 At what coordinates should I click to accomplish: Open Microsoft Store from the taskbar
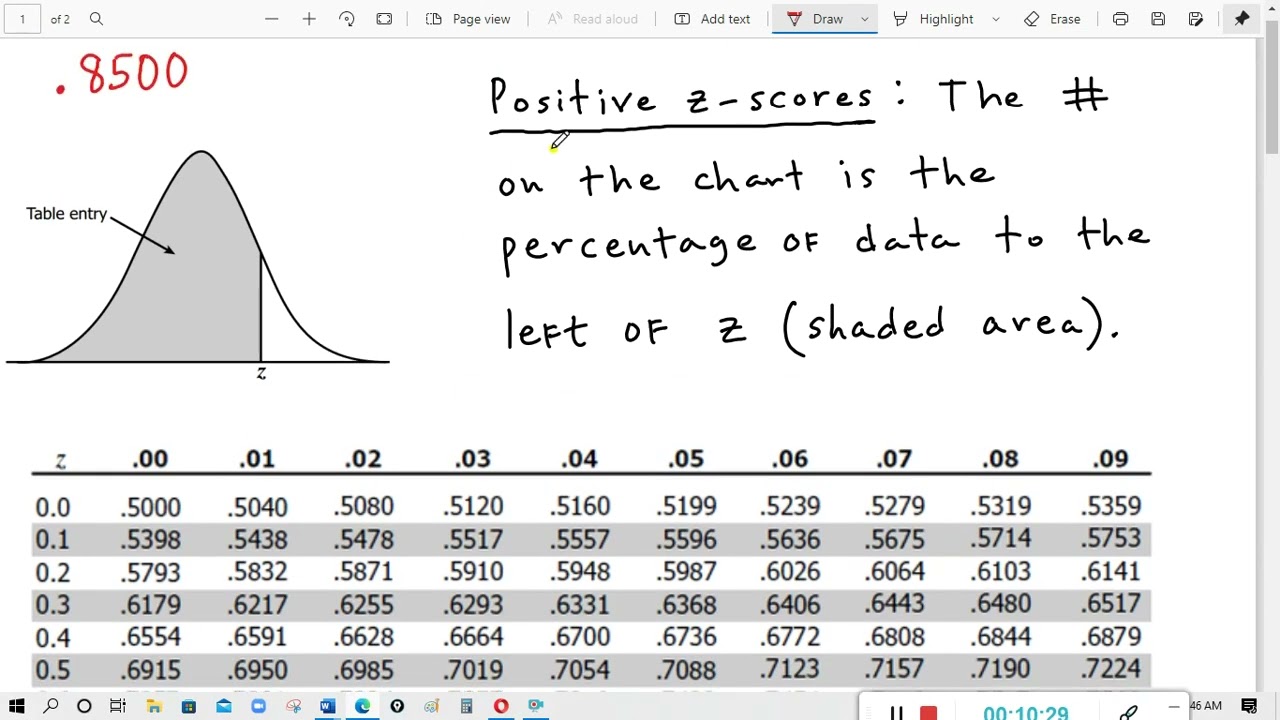tap(188, 707)
